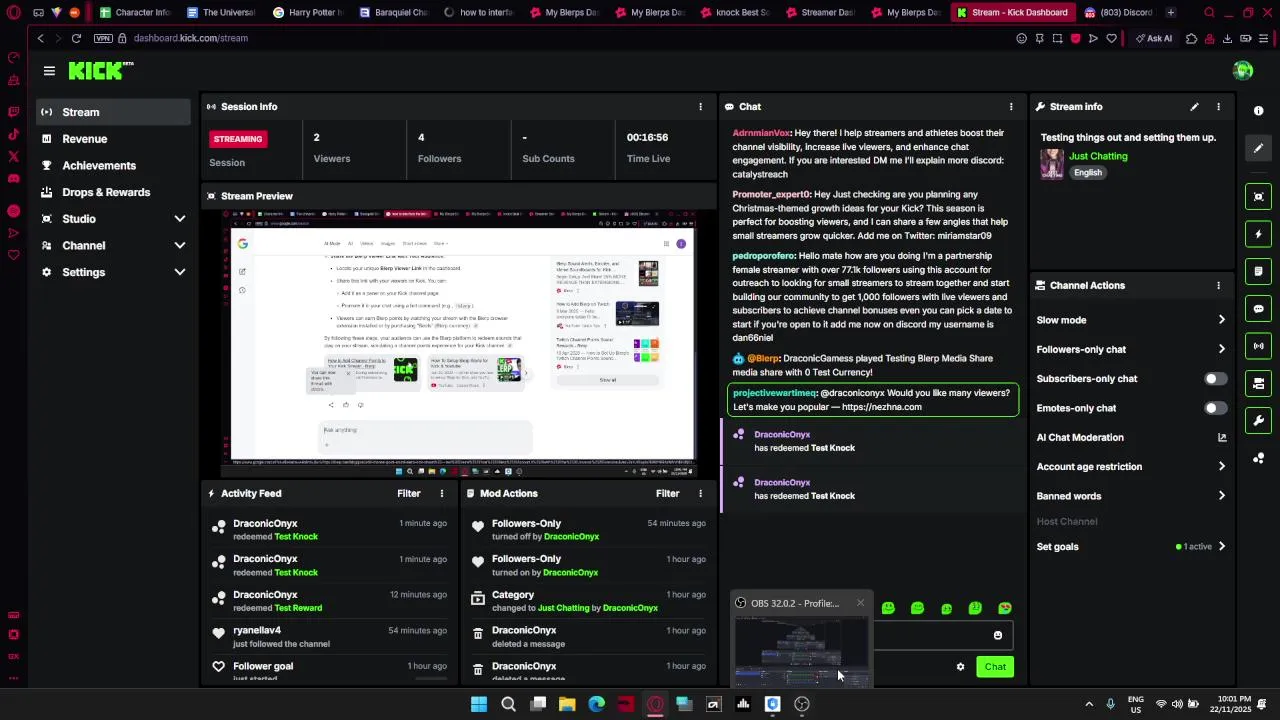This screenshot has width=1280, height=720.
Task: Open nezhna.com link in chat
Action: click(881, 407)
